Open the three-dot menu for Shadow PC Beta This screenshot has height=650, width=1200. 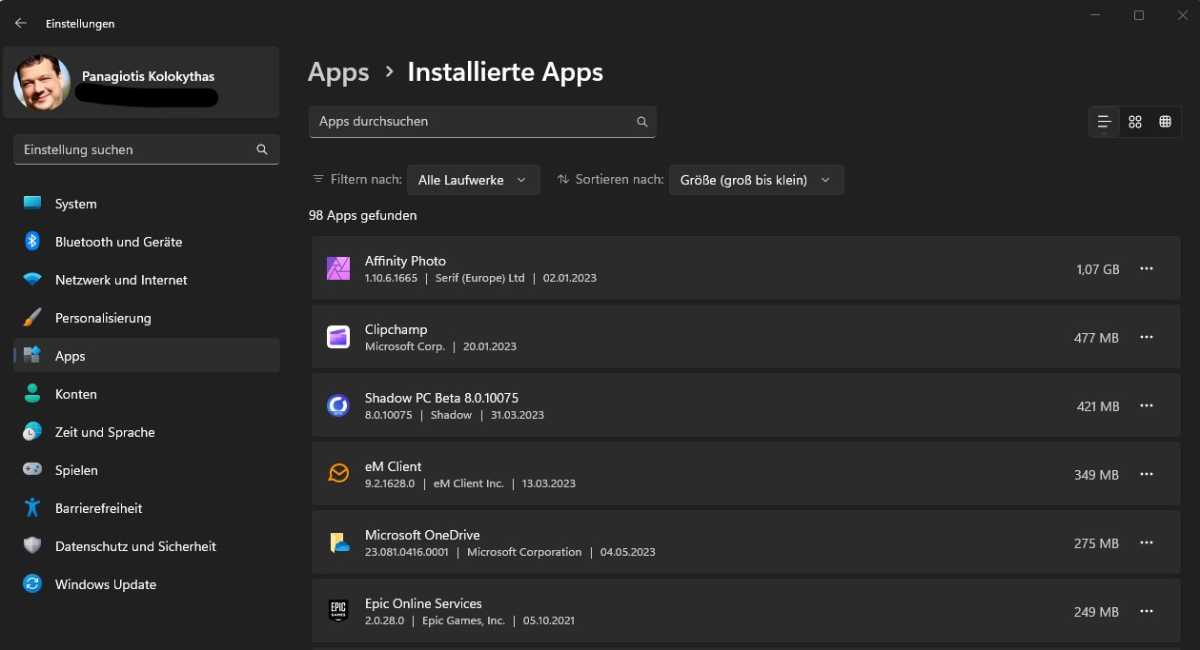coord(1147,406)
